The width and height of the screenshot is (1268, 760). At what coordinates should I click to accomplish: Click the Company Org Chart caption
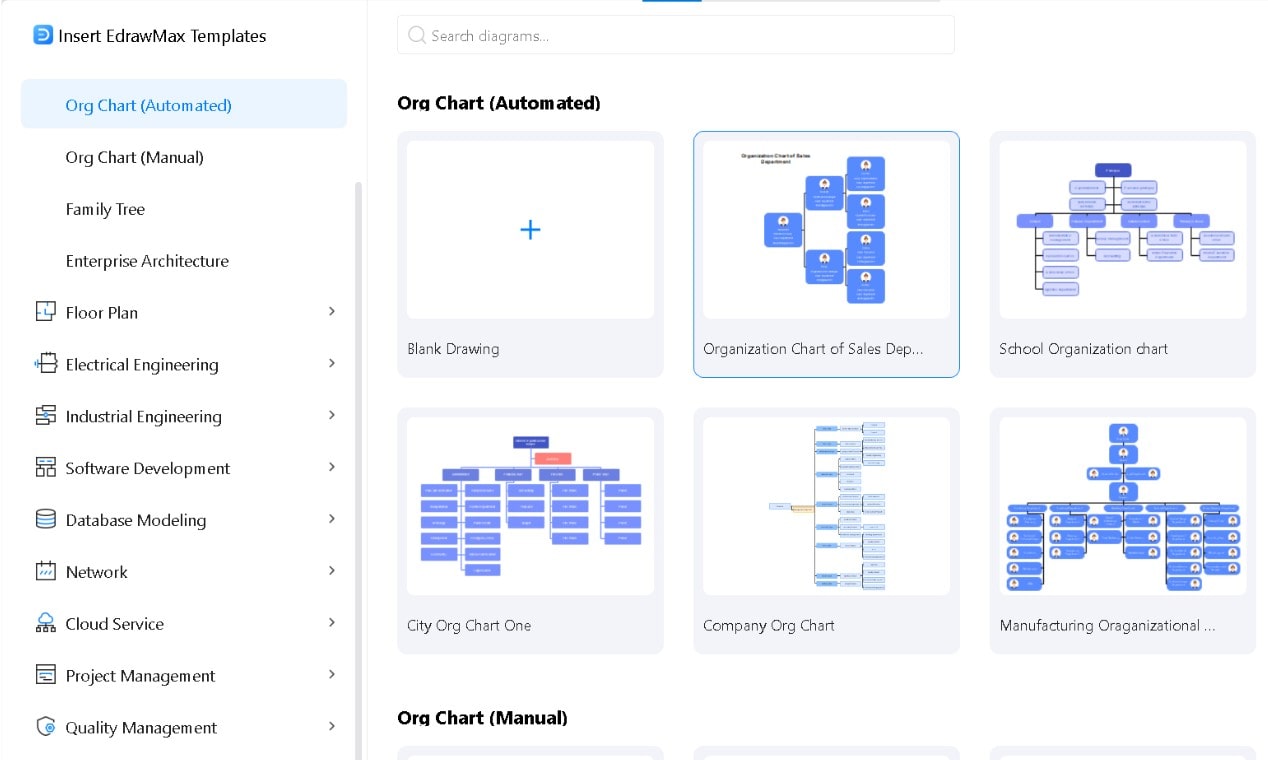click(x=768, y=626)
